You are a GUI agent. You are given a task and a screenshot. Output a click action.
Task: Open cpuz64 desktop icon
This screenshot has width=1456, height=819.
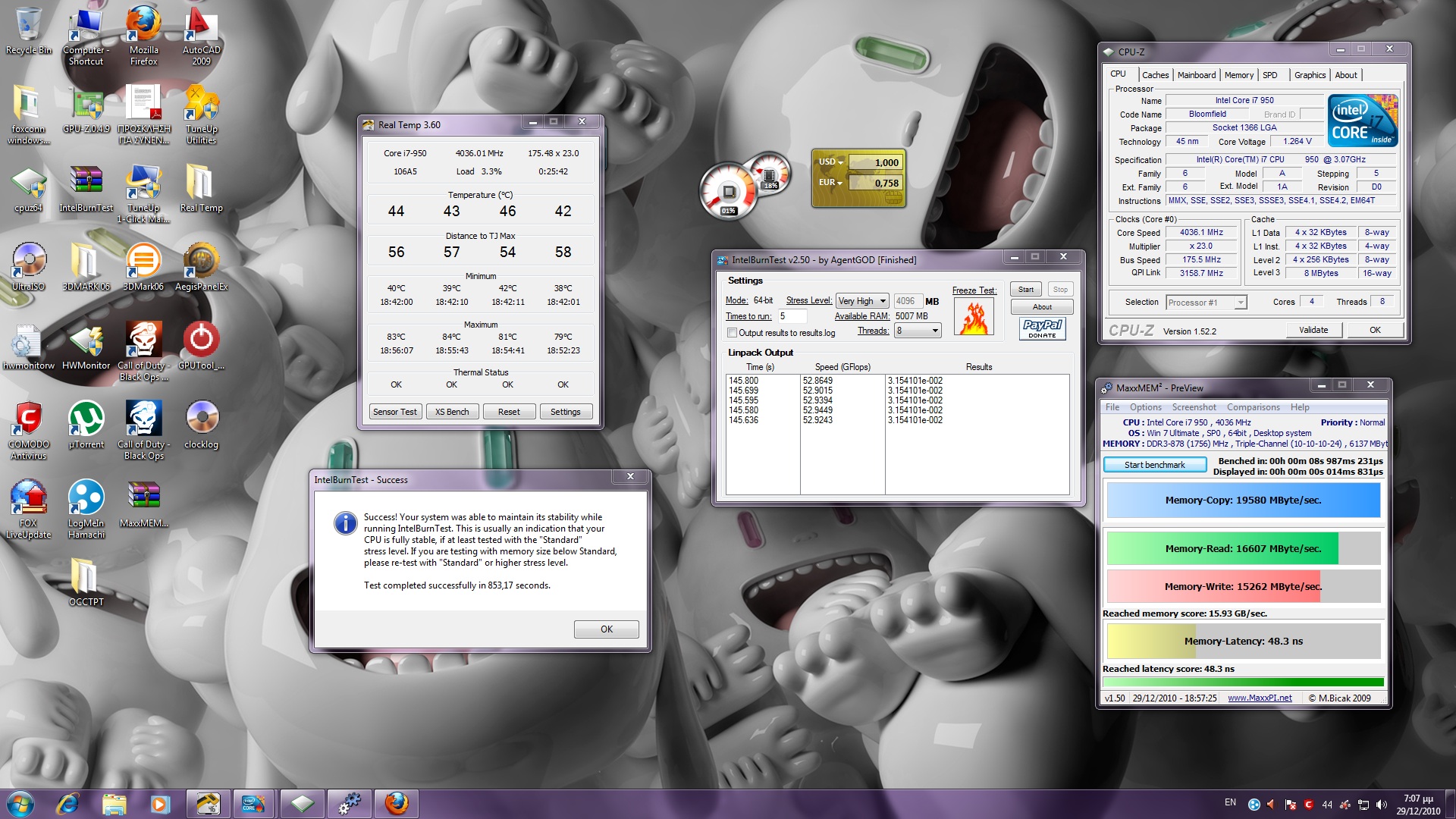point(29,190)
